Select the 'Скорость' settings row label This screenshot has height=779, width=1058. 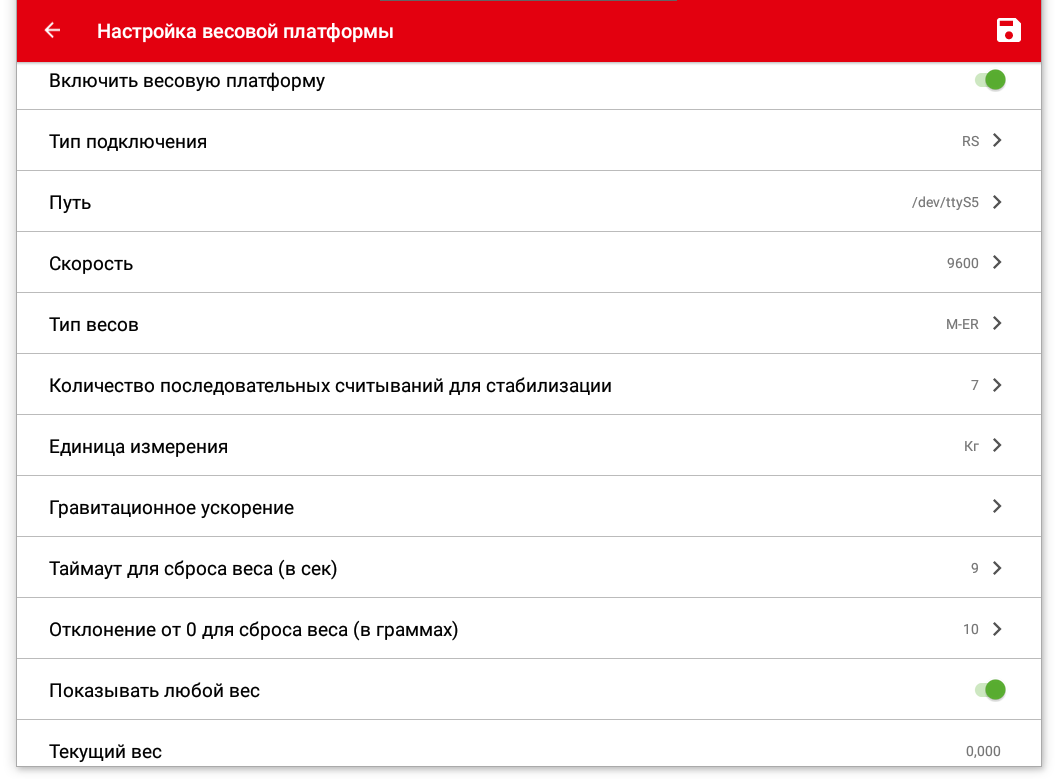[x=91, y=264]
